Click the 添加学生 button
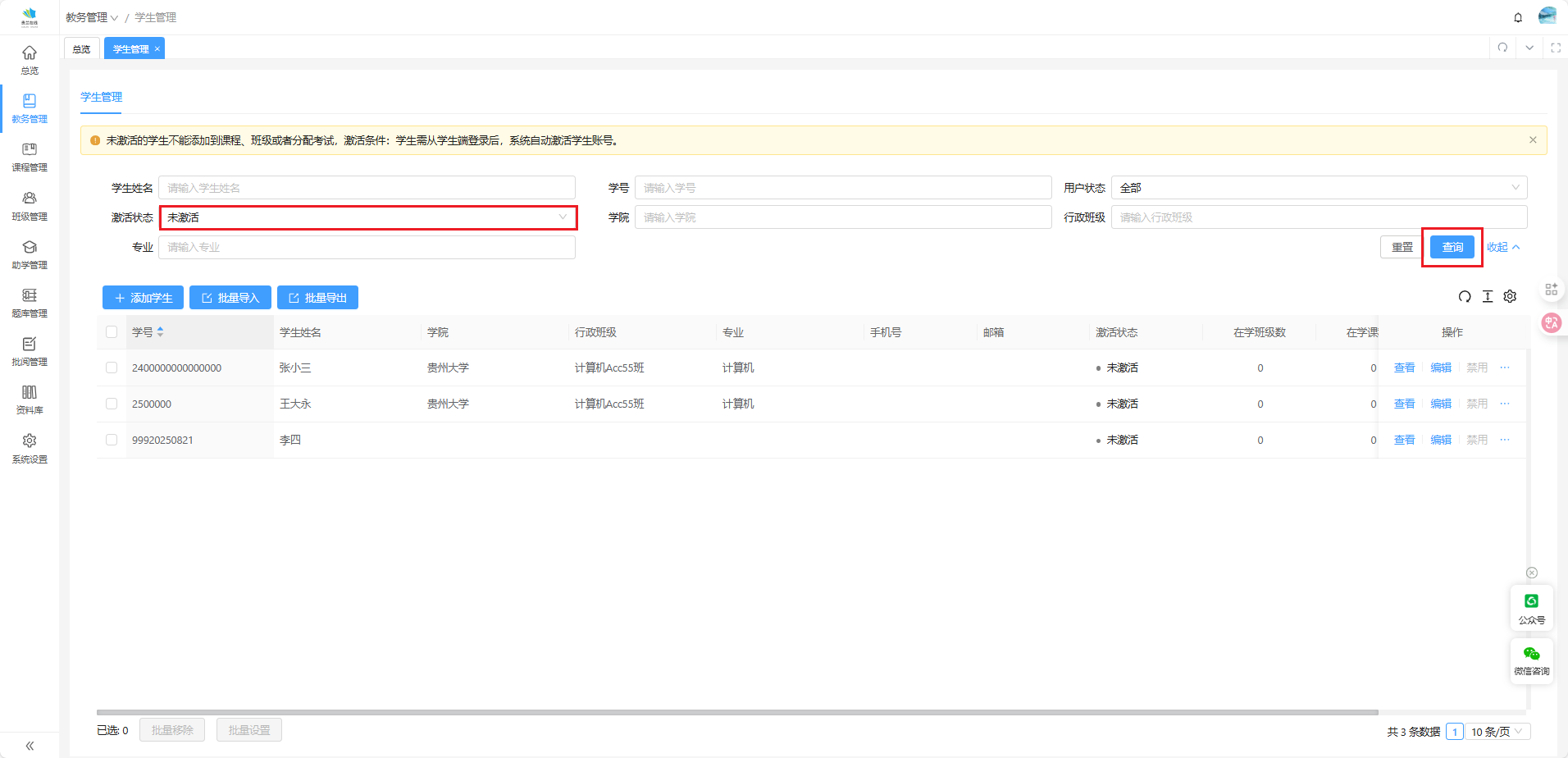 coord(143,298)
